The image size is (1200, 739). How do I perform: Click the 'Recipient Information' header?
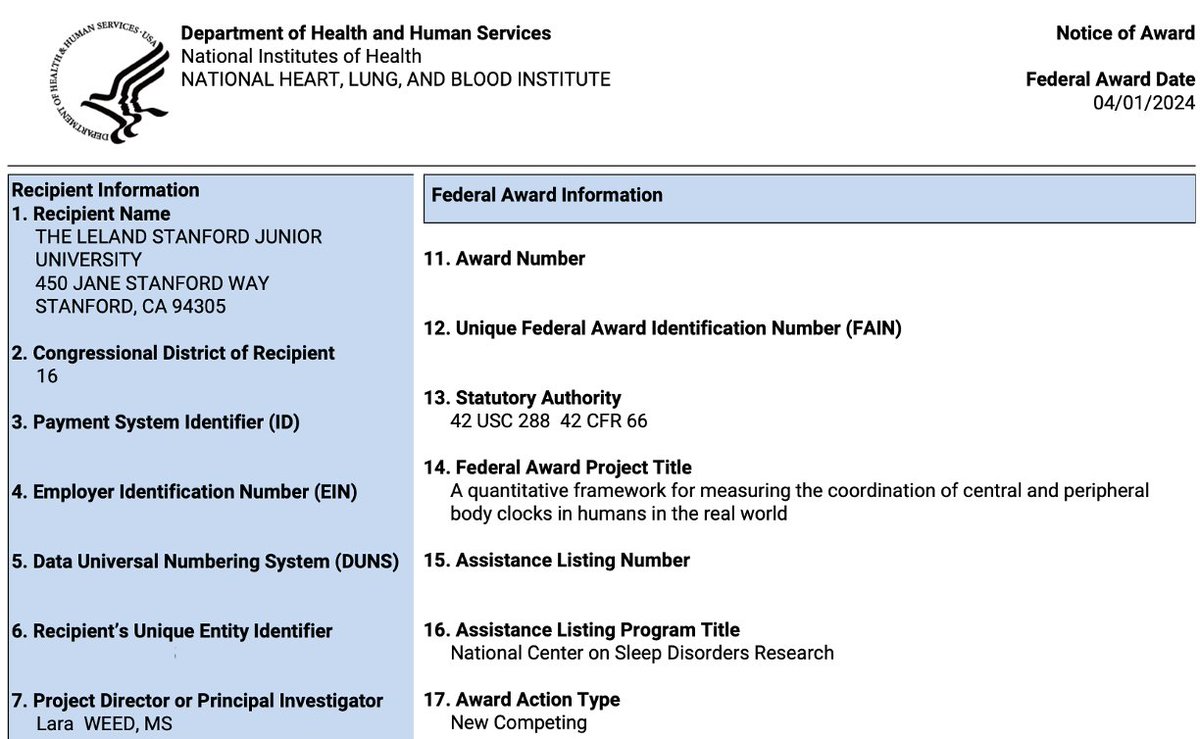pyautogui.click(x=105, y=190)
